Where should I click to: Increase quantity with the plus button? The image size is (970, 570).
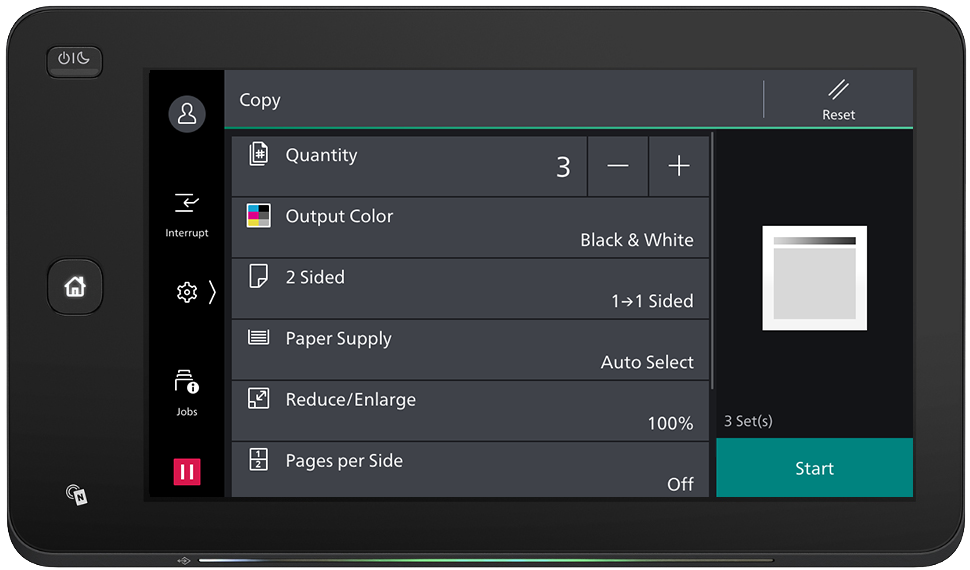click(x=679, y=166)
